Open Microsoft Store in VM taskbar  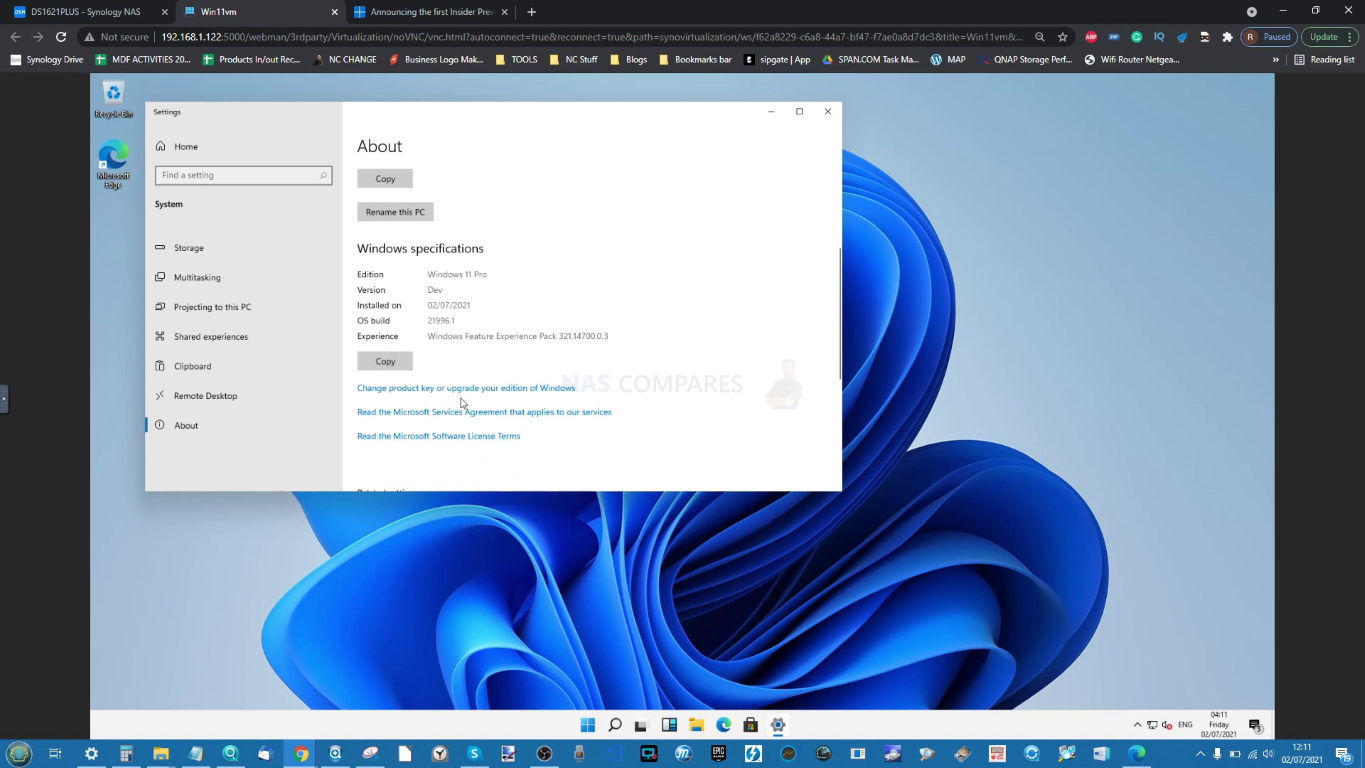750,725
